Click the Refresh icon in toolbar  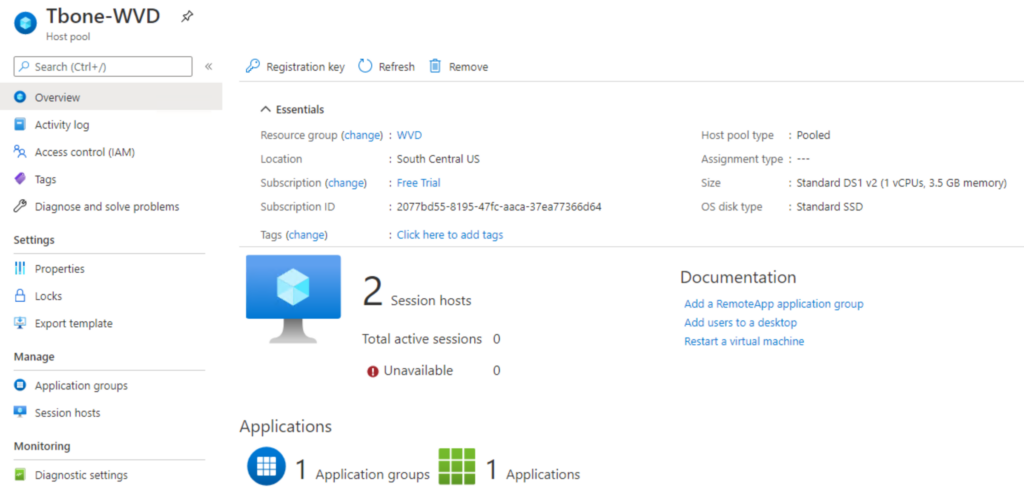click(365, 67)
